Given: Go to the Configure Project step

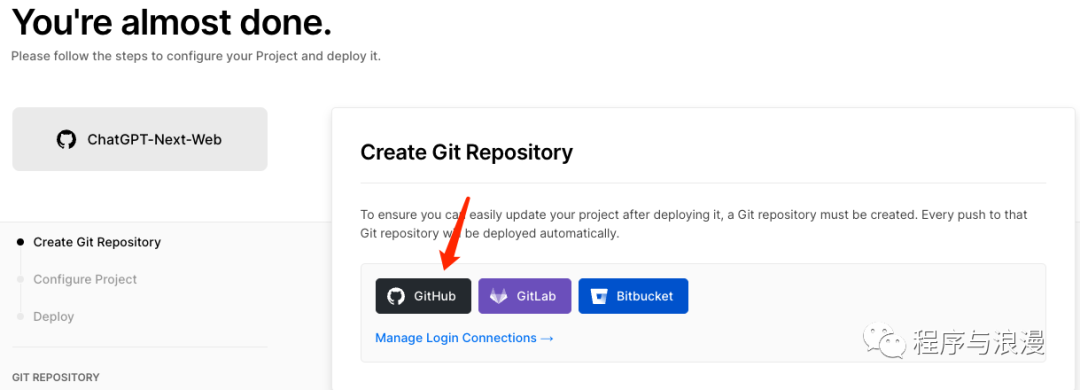Looking at the screenshot, I should [85, 279].
